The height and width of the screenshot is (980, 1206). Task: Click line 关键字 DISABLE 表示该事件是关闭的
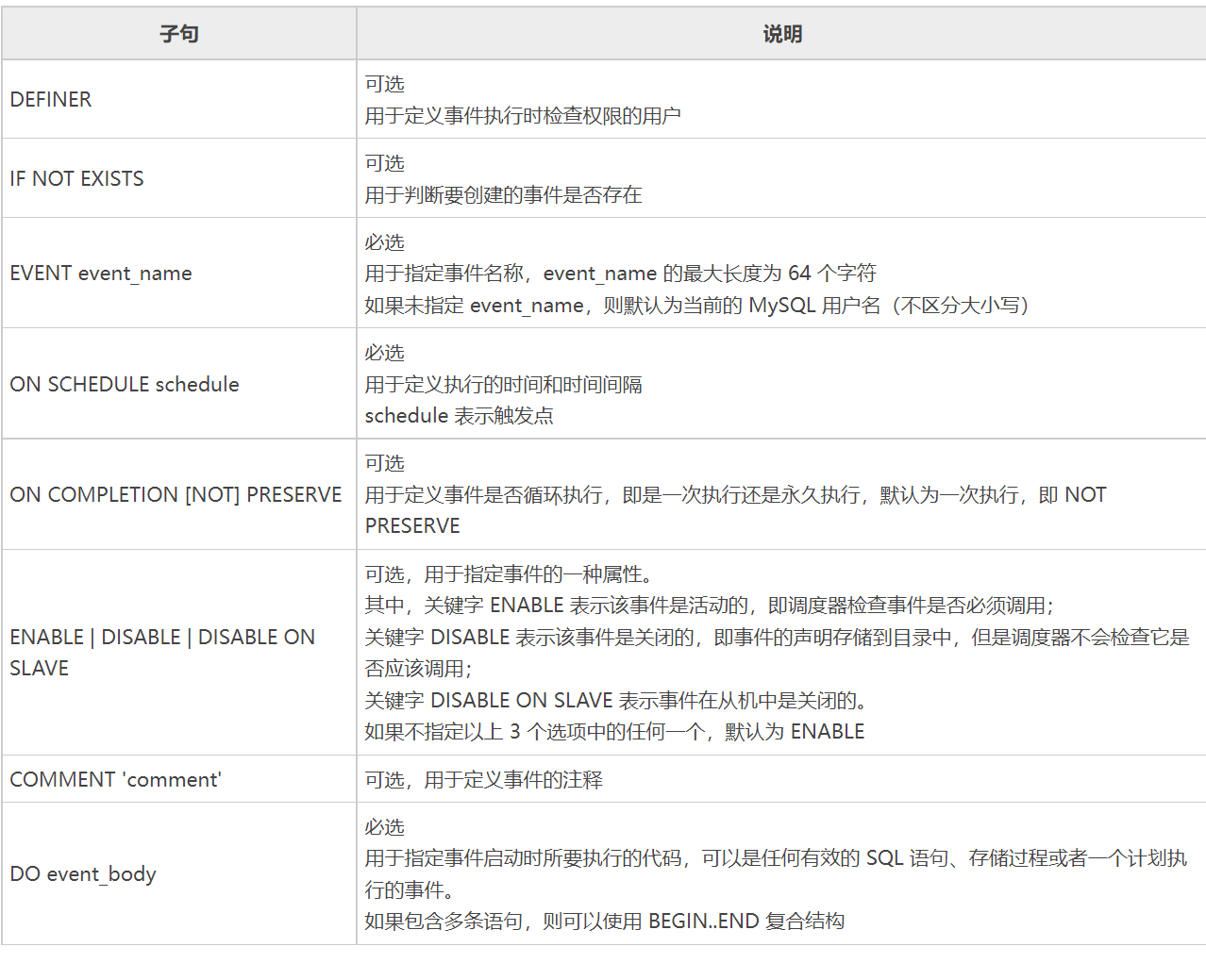click(x=777, y=638)
